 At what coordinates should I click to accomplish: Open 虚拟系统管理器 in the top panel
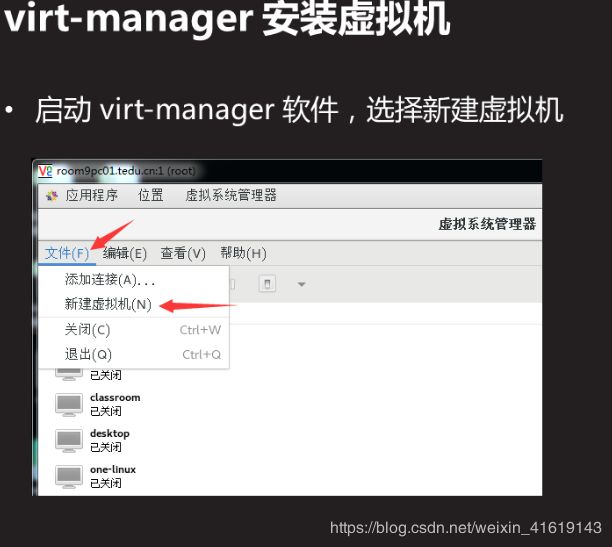click(231, 195)
